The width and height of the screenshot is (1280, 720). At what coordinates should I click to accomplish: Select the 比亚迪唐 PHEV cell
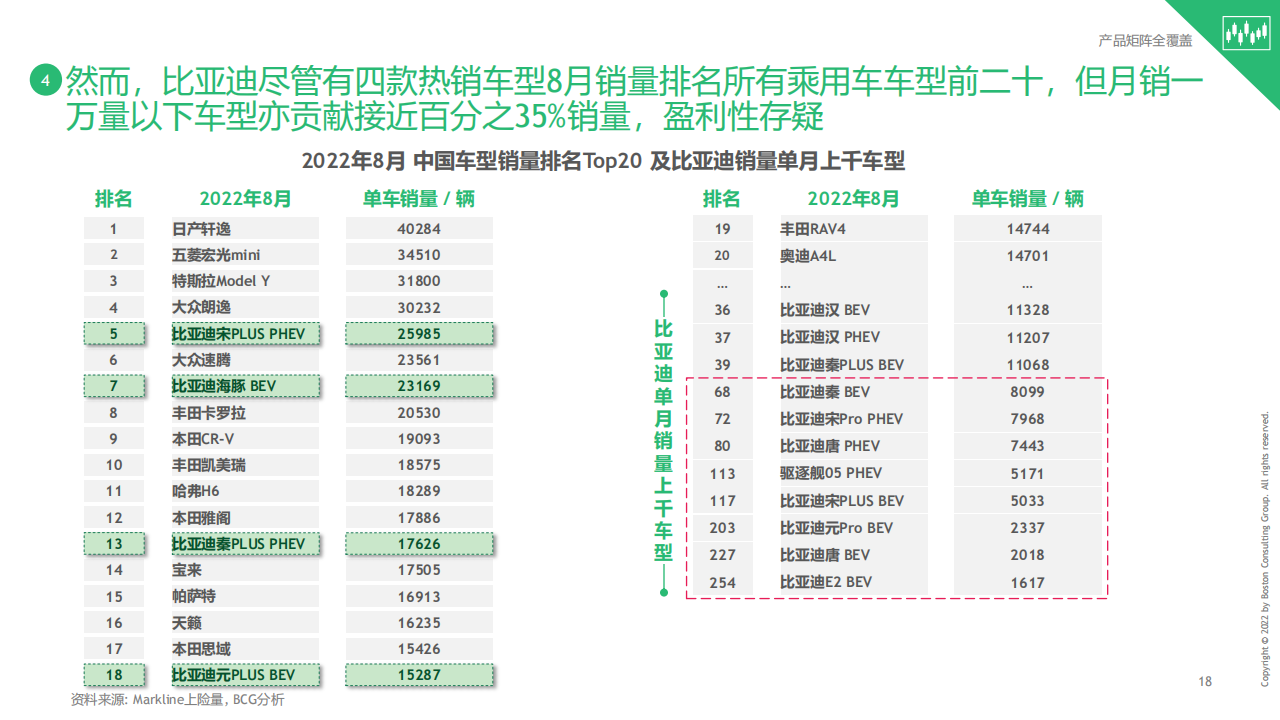(854, 446)
